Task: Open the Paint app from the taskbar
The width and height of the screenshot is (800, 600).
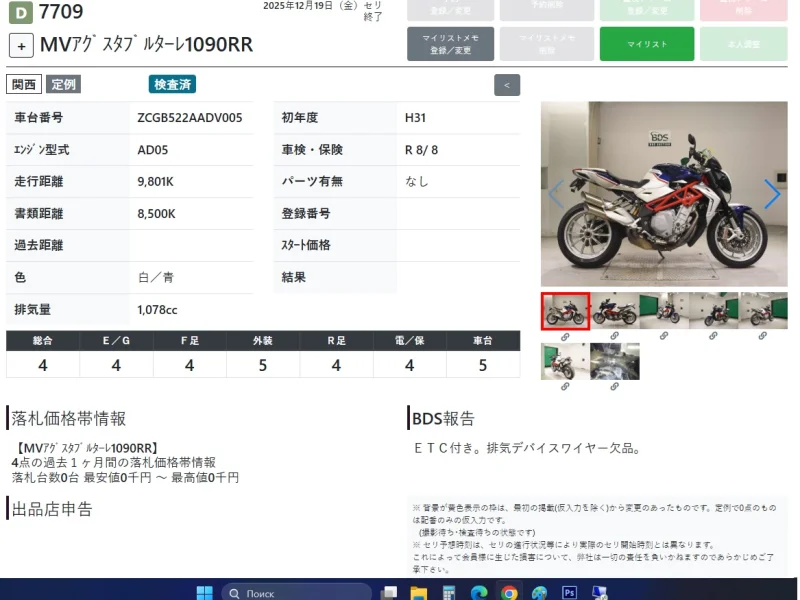Action: pyautogui.click(x=539, y=593)
